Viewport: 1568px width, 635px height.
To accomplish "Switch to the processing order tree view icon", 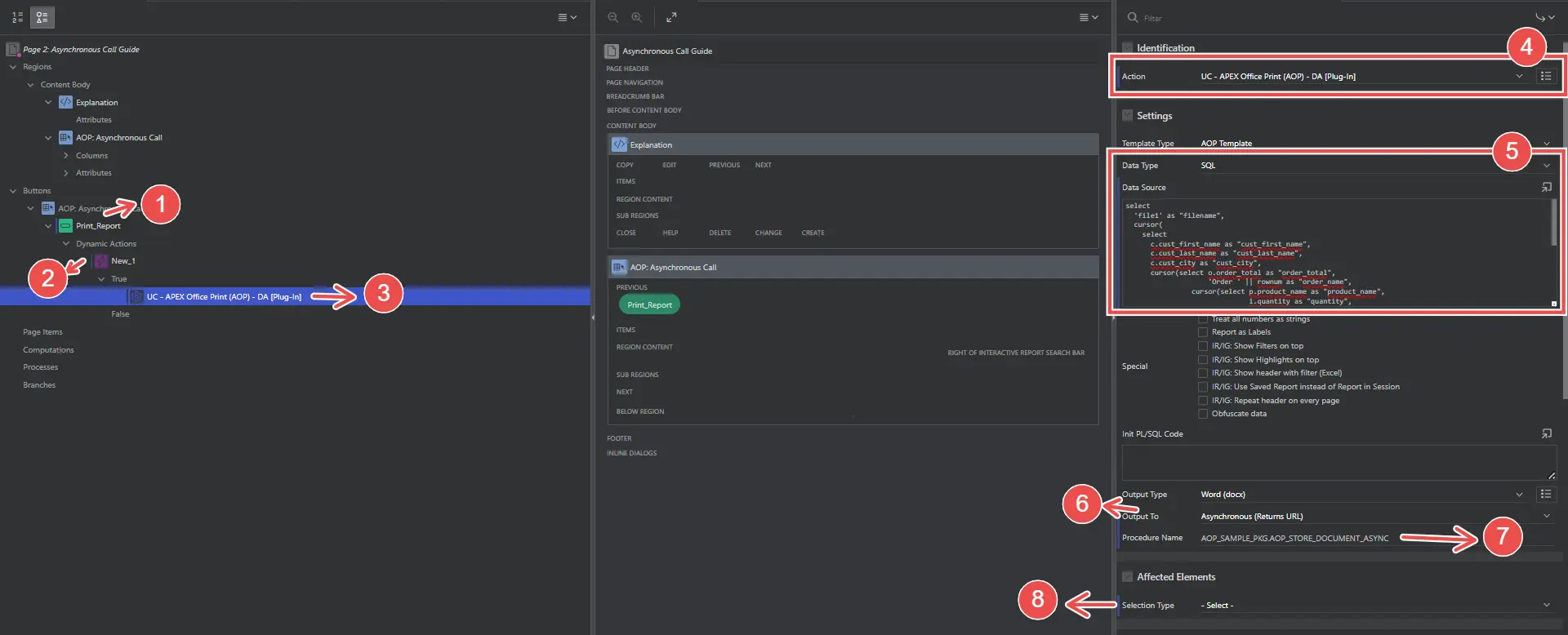I will 17,16.
